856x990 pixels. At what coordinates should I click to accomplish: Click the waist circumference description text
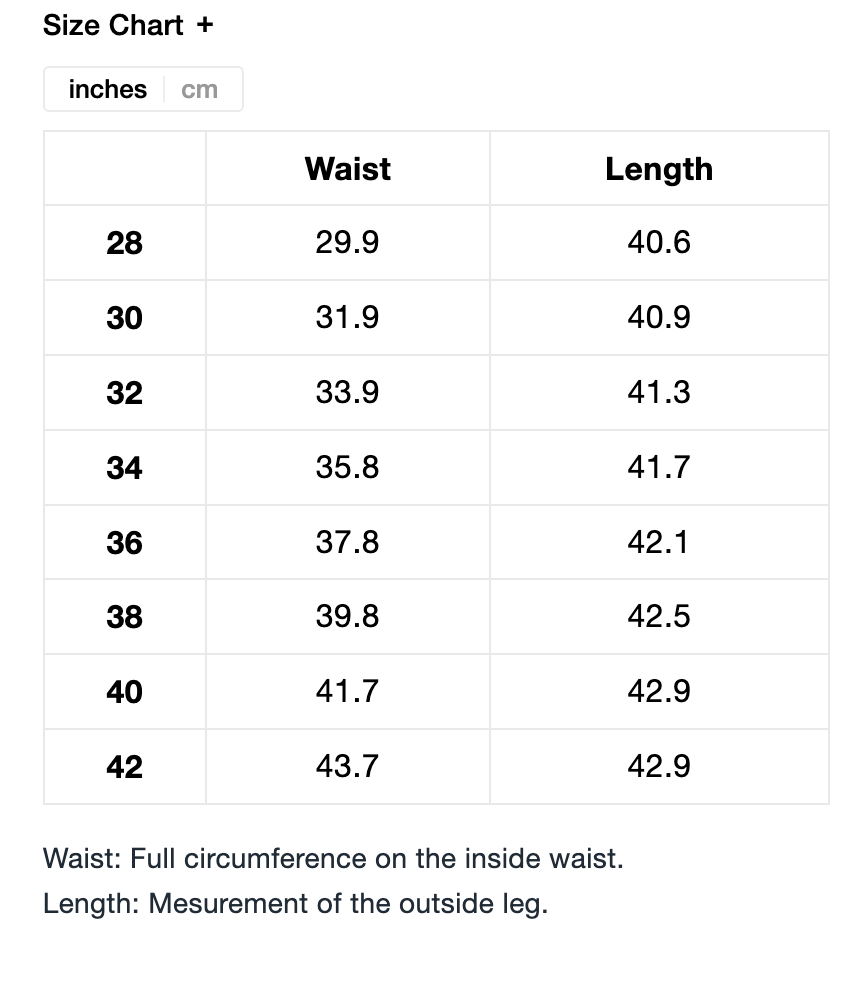tap(333, 859)
